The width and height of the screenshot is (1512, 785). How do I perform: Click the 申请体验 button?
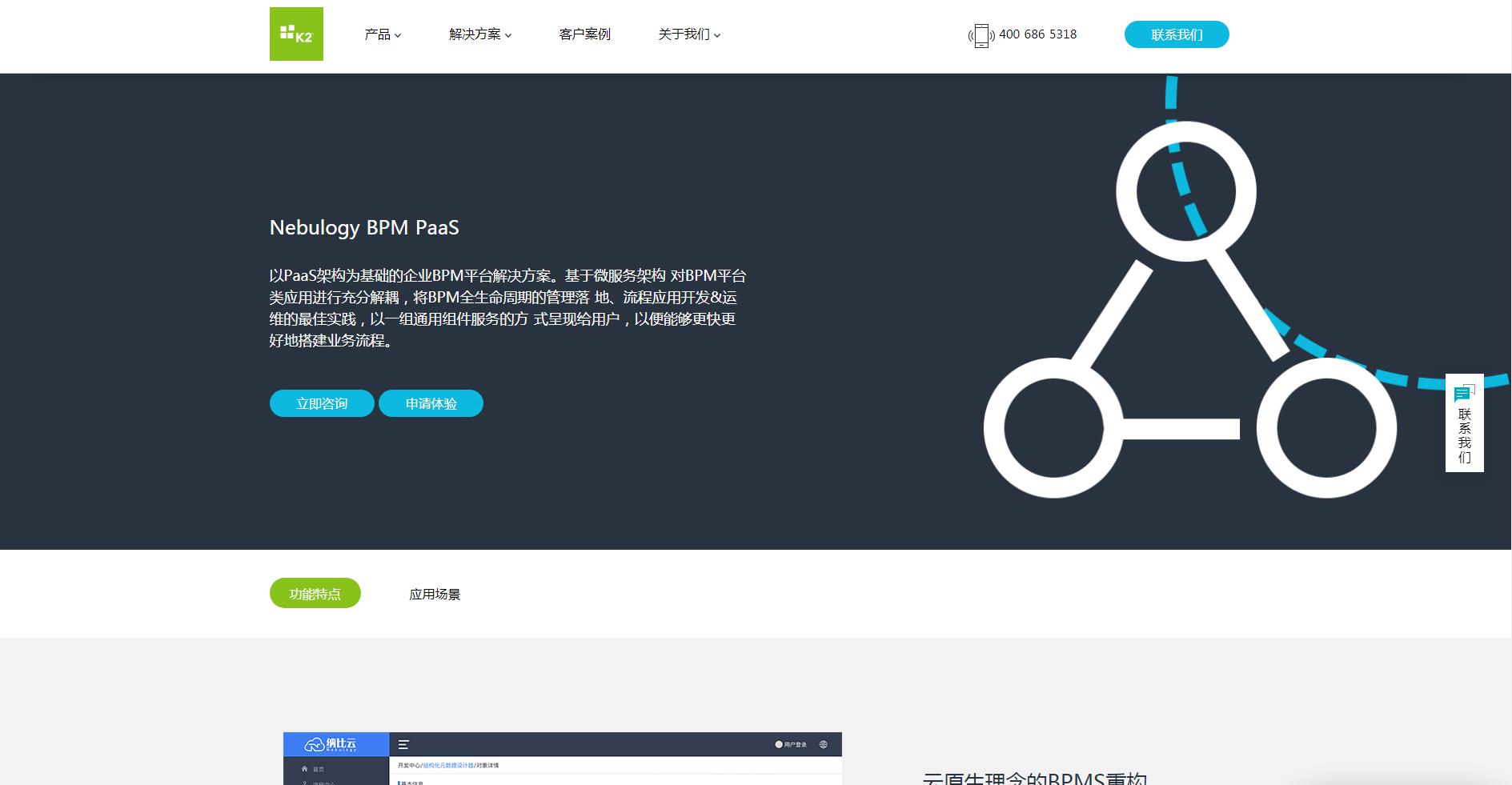pyautogui.click(x=431, y=403)
